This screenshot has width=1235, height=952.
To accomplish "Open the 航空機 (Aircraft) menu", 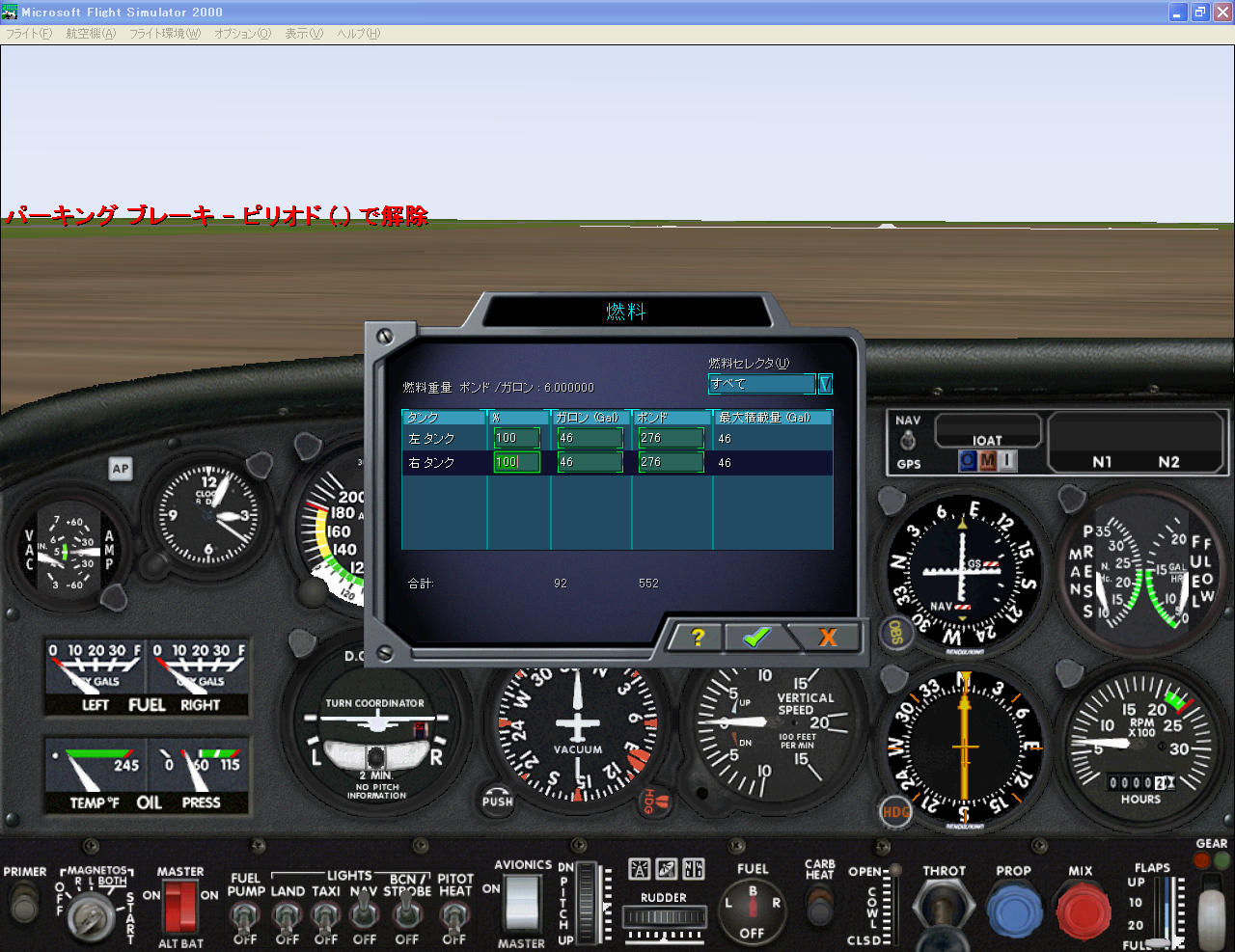I will 91,34.
